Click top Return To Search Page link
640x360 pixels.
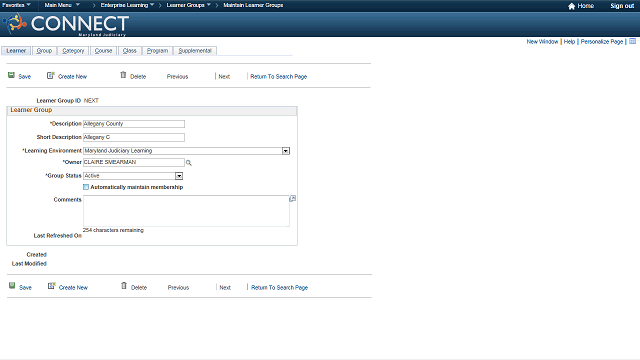pyautogui.click(x=278, y=77)
